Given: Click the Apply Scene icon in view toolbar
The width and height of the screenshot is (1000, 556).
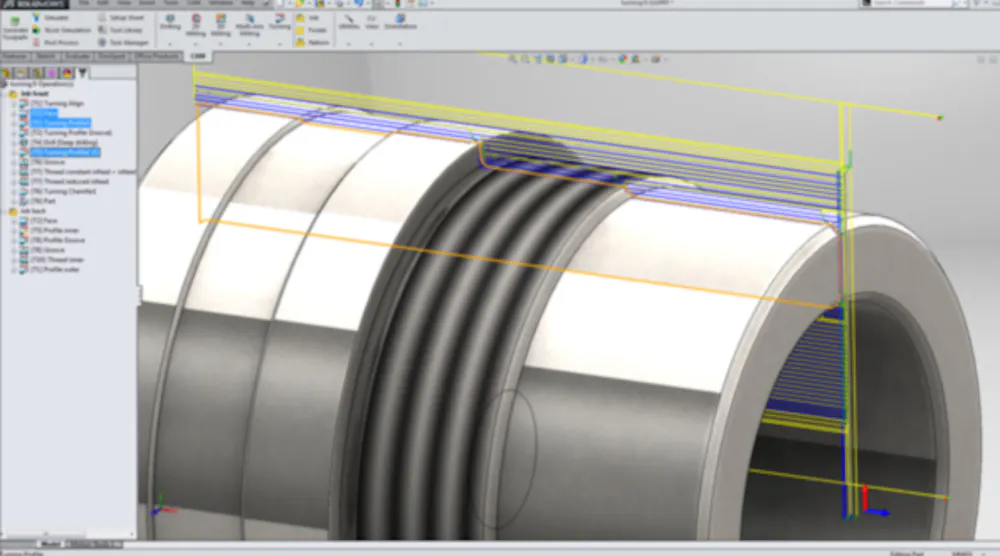Looking at the screenshot, I should point(636,59).
